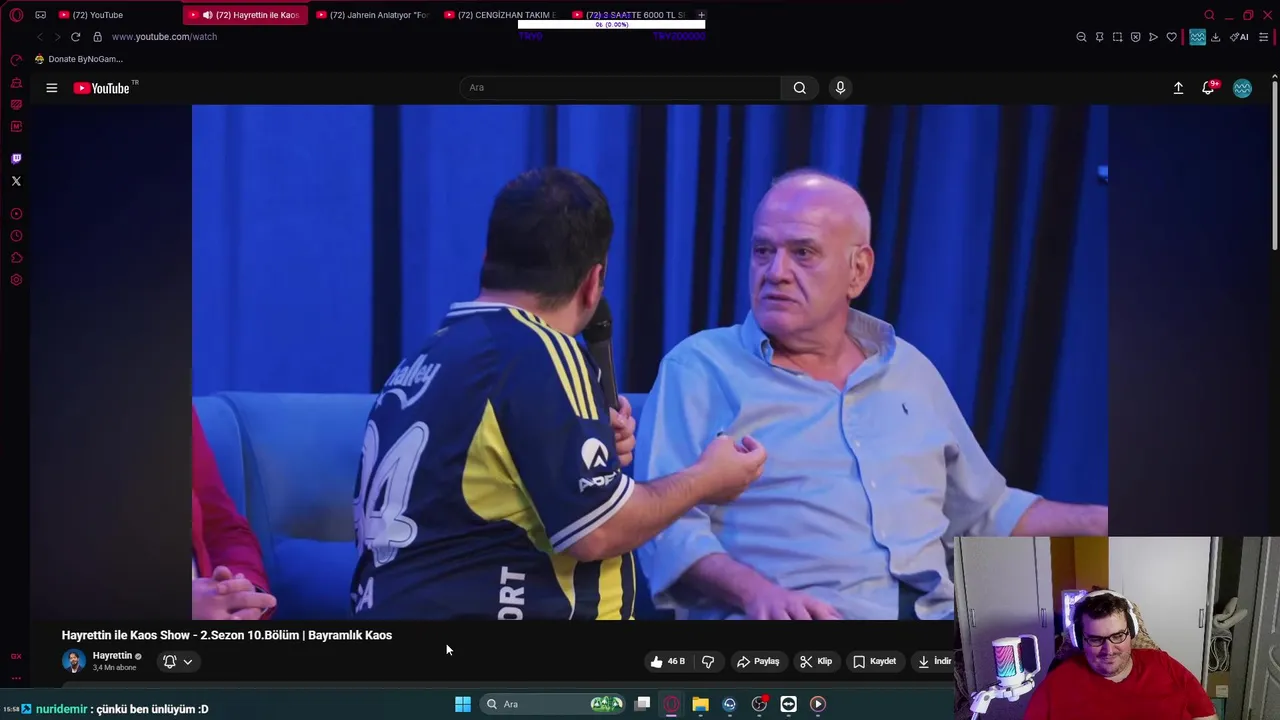The image size is (1280, 720).
Task: Click the YouTube upload arrow icon
Action: pyautogui.click(x=1178, y=88)
